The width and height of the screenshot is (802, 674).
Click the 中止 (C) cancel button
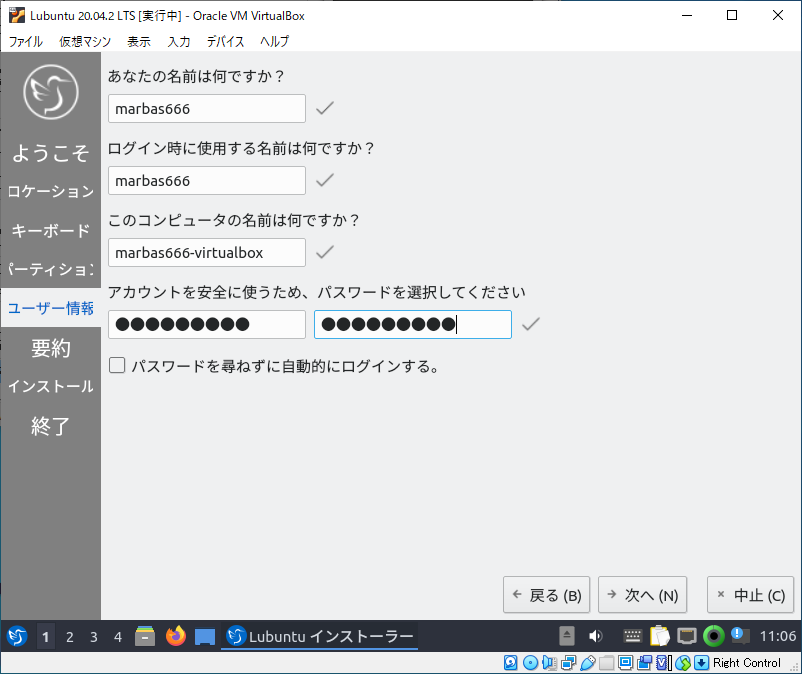(x=750, y=595)
